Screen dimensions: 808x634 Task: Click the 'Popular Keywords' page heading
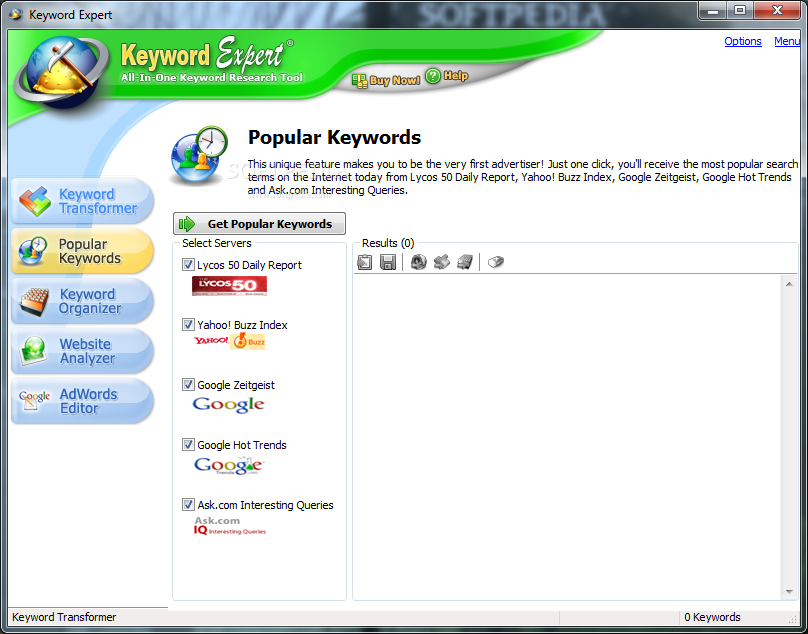[334, 138]
